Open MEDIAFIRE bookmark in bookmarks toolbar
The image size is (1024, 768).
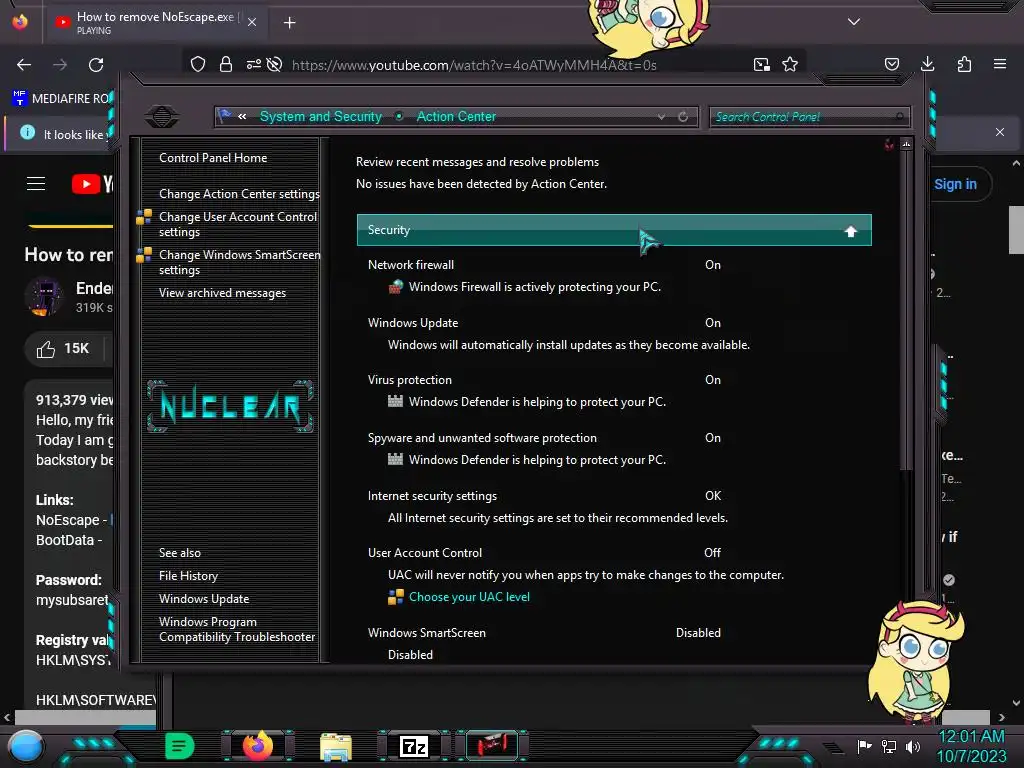[62, 99]
